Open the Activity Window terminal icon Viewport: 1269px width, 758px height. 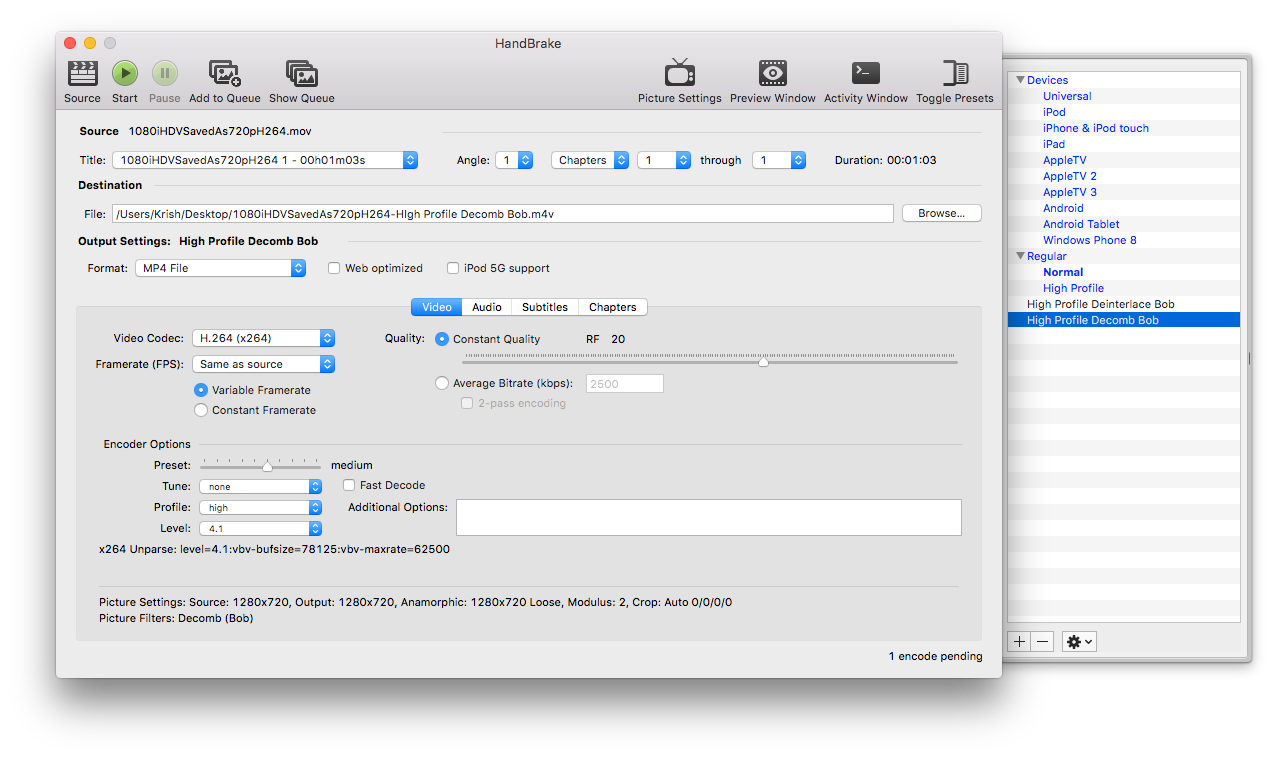coord(866,73)
